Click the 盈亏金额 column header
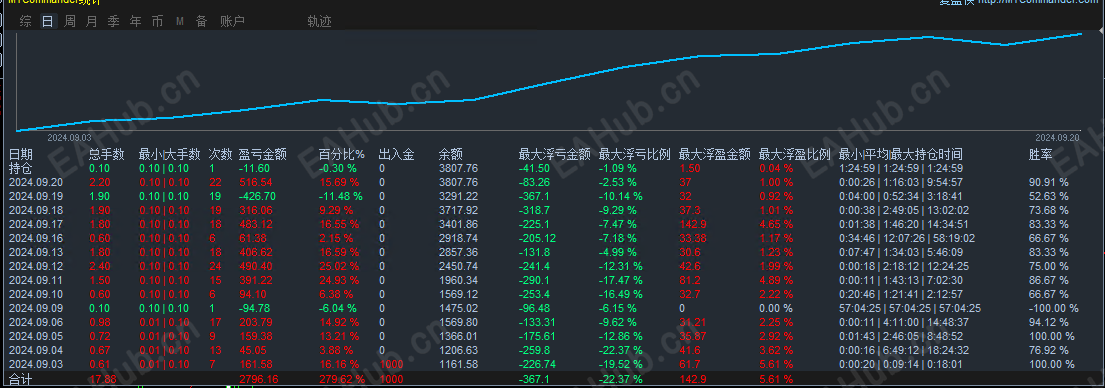Viewport: 1105px width, 388px height. point(263,154)
